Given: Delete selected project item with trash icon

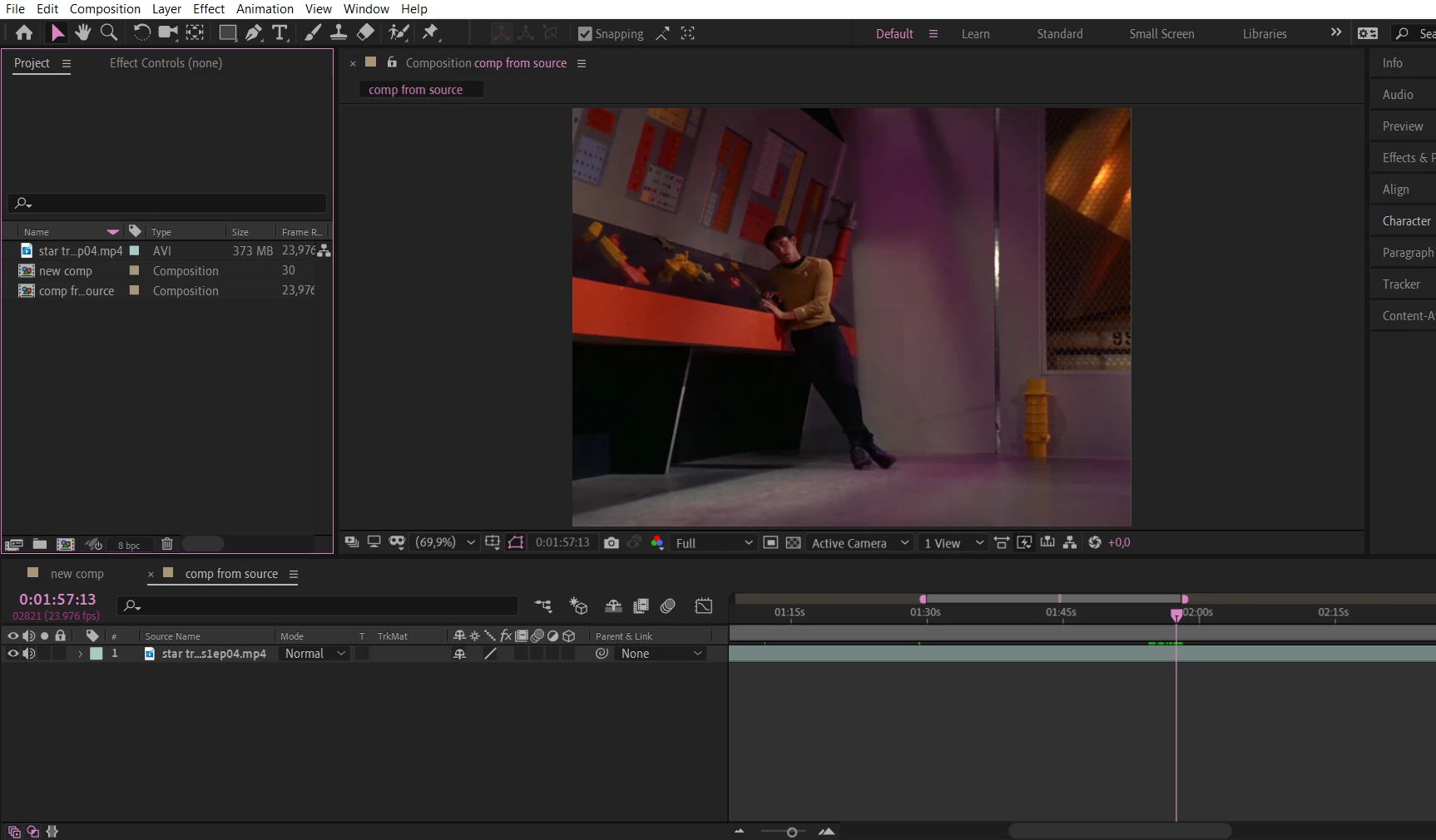Looking at the screenshot, I should 167,544.
